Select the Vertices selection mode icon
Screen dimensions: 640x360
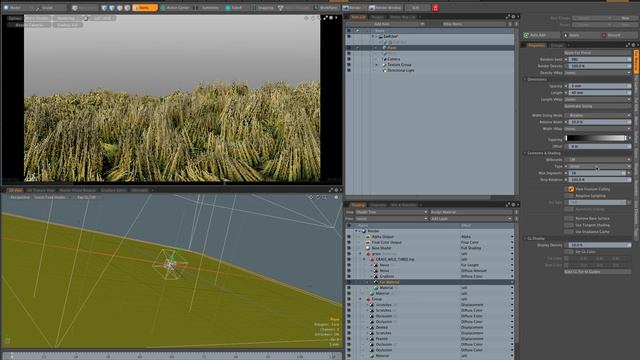pos(104,8)
